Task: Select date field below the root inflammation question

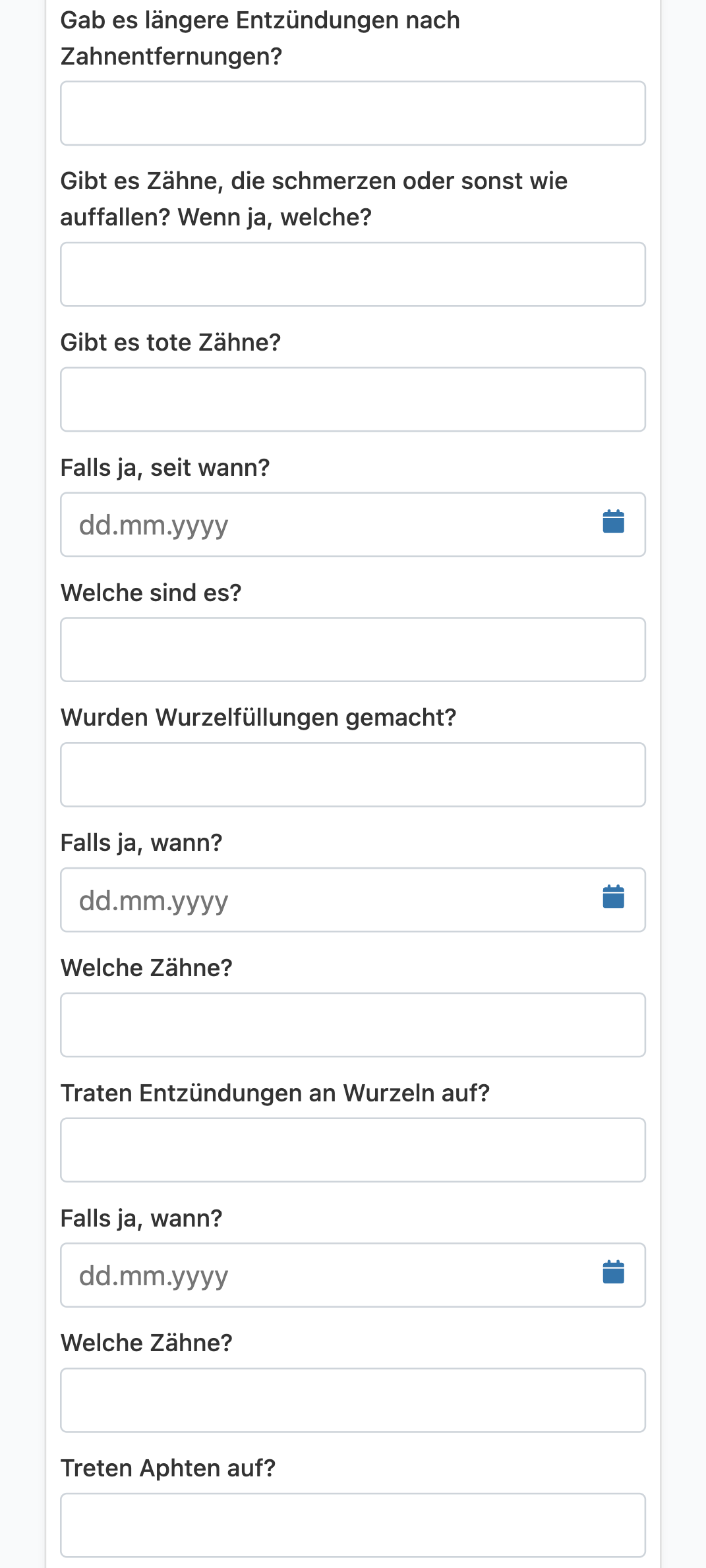Action: pos(353,1275)
